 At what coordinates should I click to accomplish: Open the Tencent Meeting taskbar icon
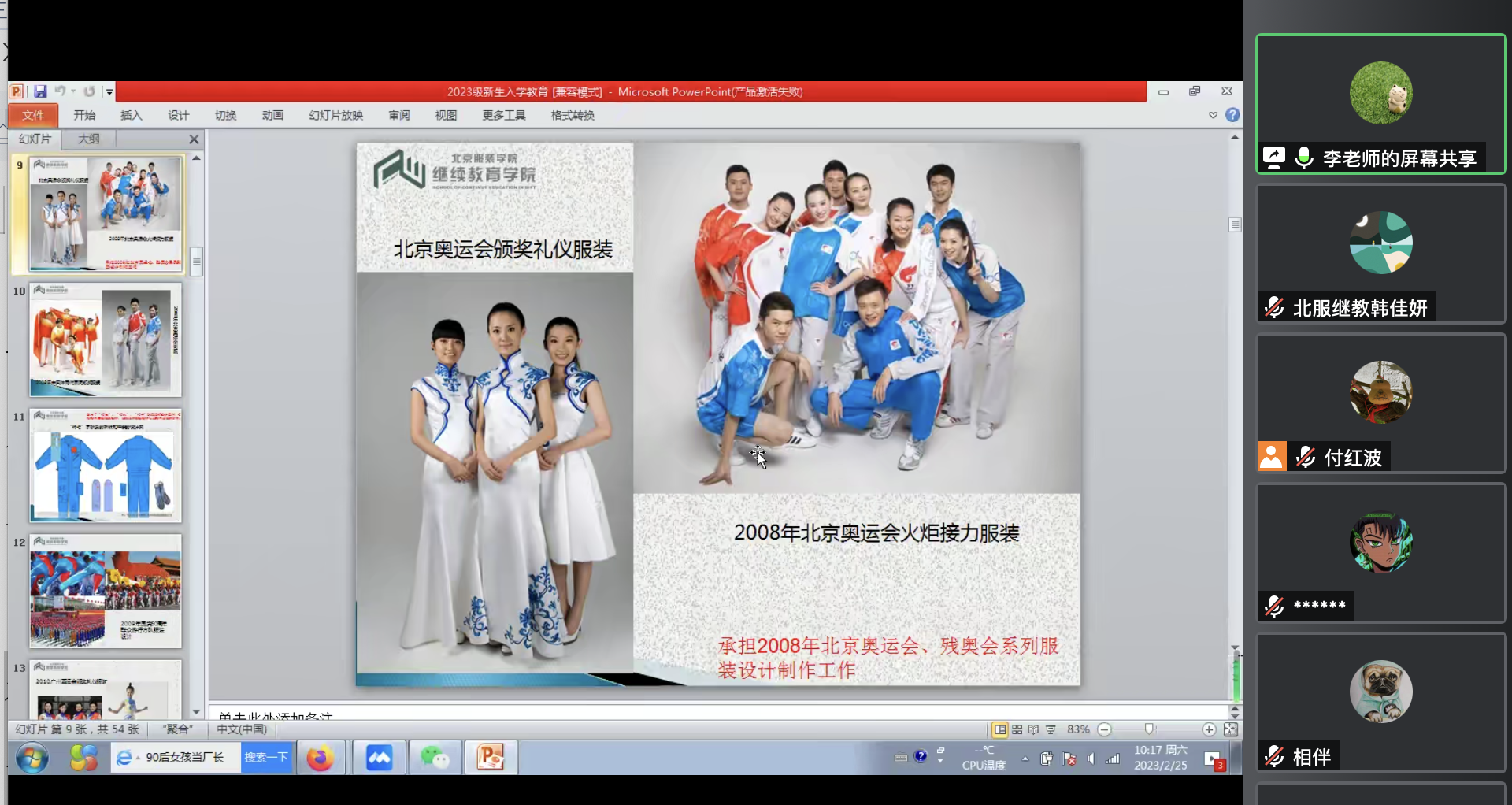pos(379,758)
